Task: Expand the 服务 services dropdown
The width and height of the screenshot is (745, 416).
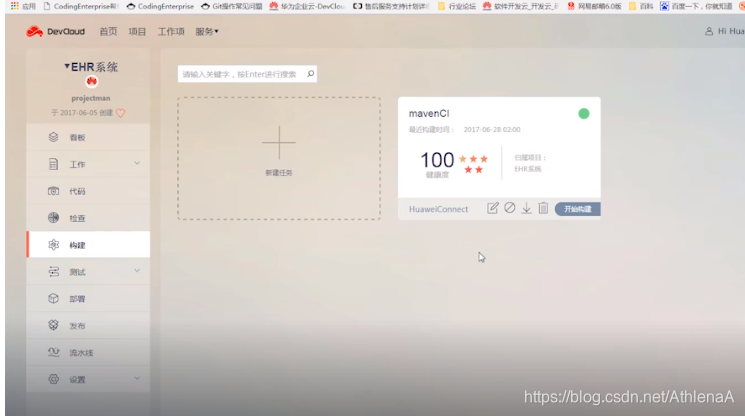Action: 207,31
